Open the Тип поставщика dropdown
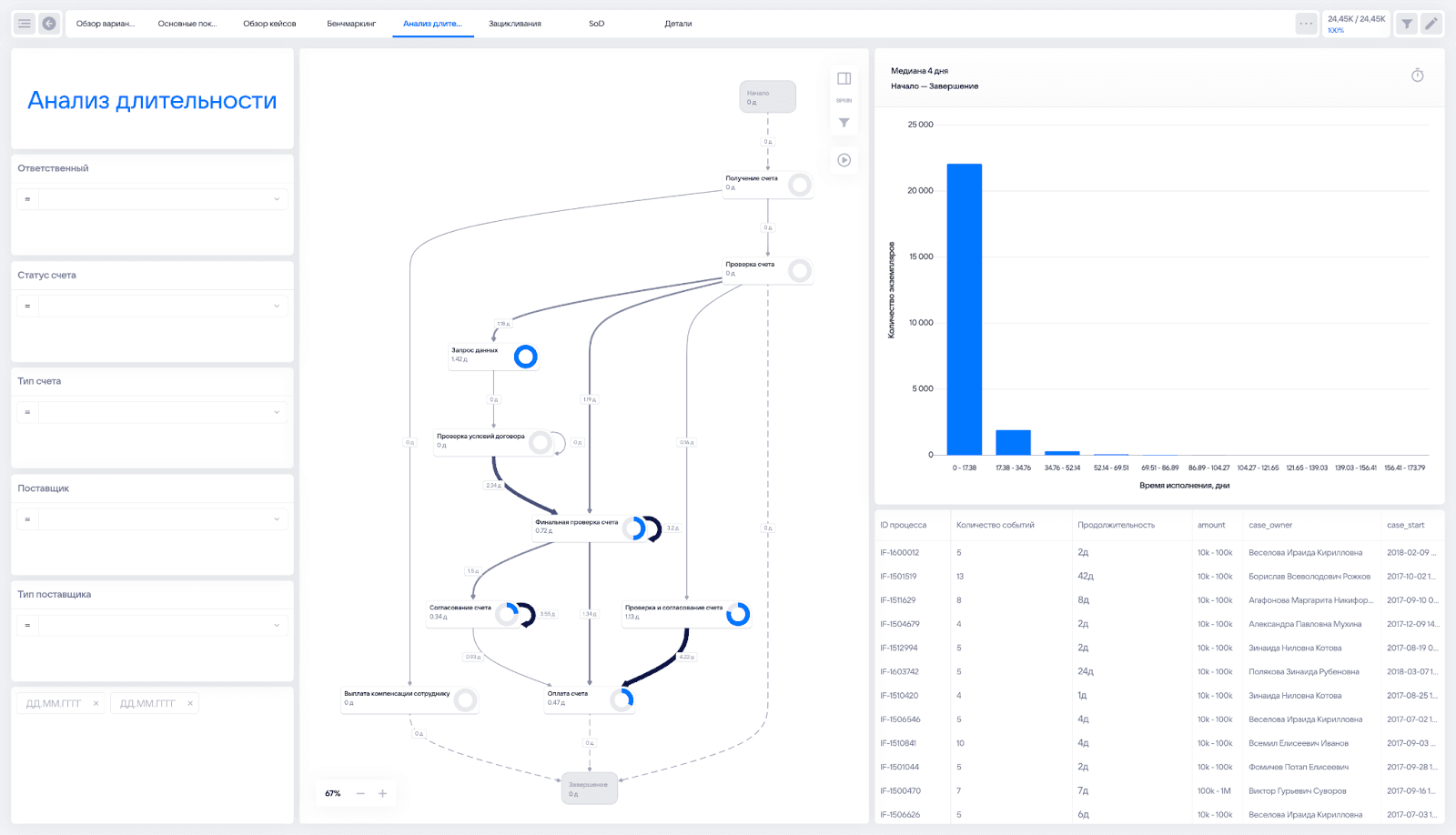 click(x=277, y=625)
